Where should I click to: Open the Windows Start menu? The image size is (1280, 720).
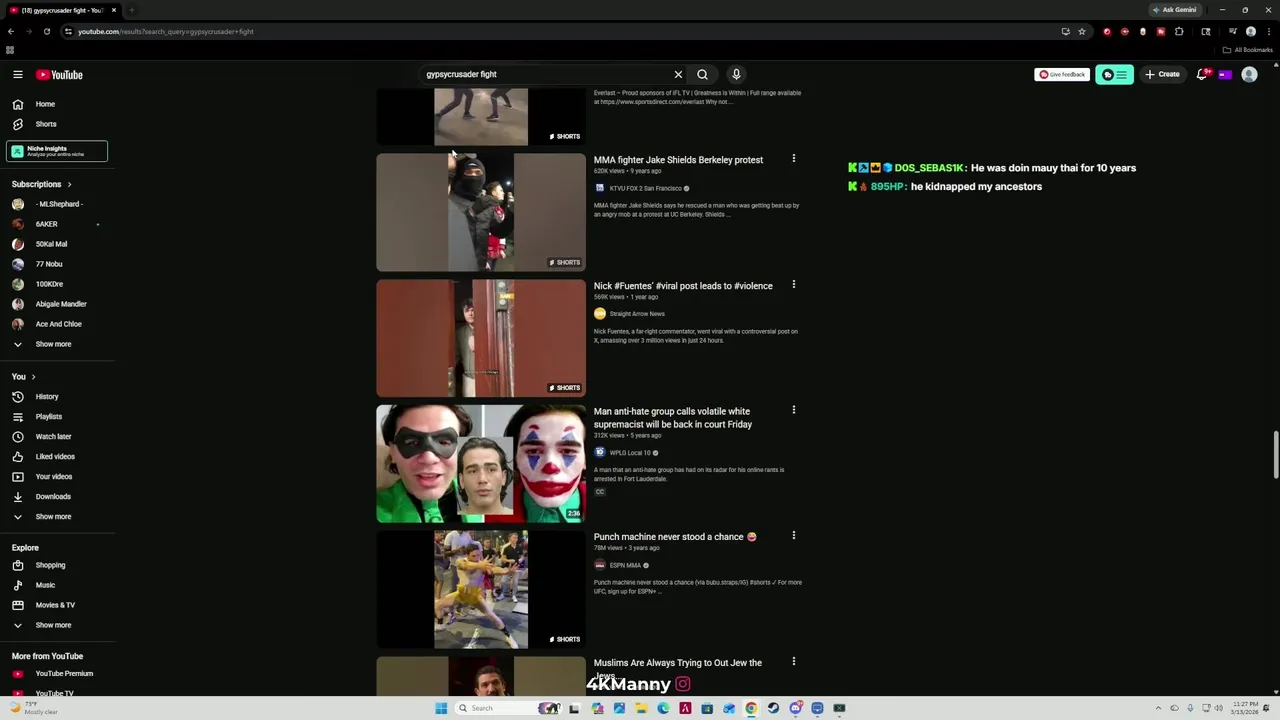click(441, 708)
